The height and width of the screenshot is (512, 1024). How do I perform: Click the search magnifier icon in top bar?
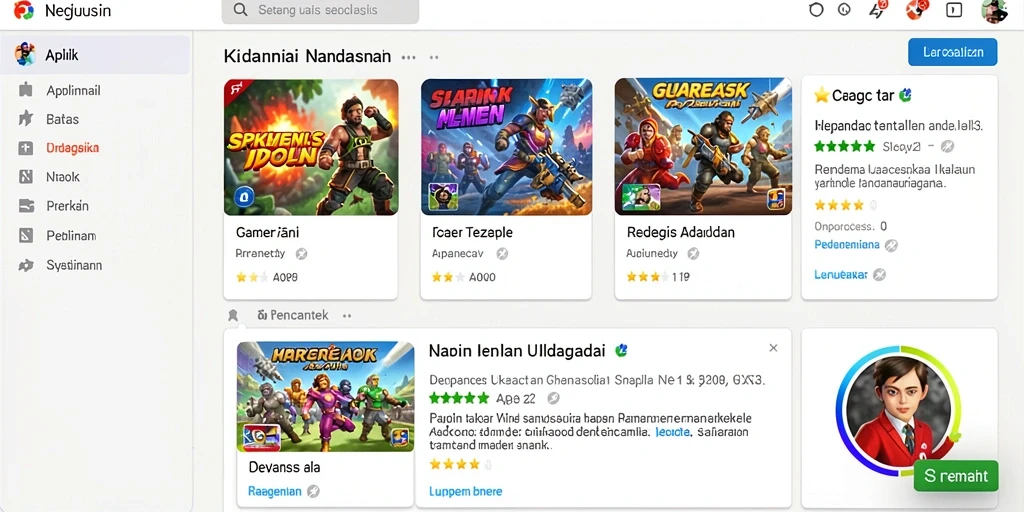[240, 10]
